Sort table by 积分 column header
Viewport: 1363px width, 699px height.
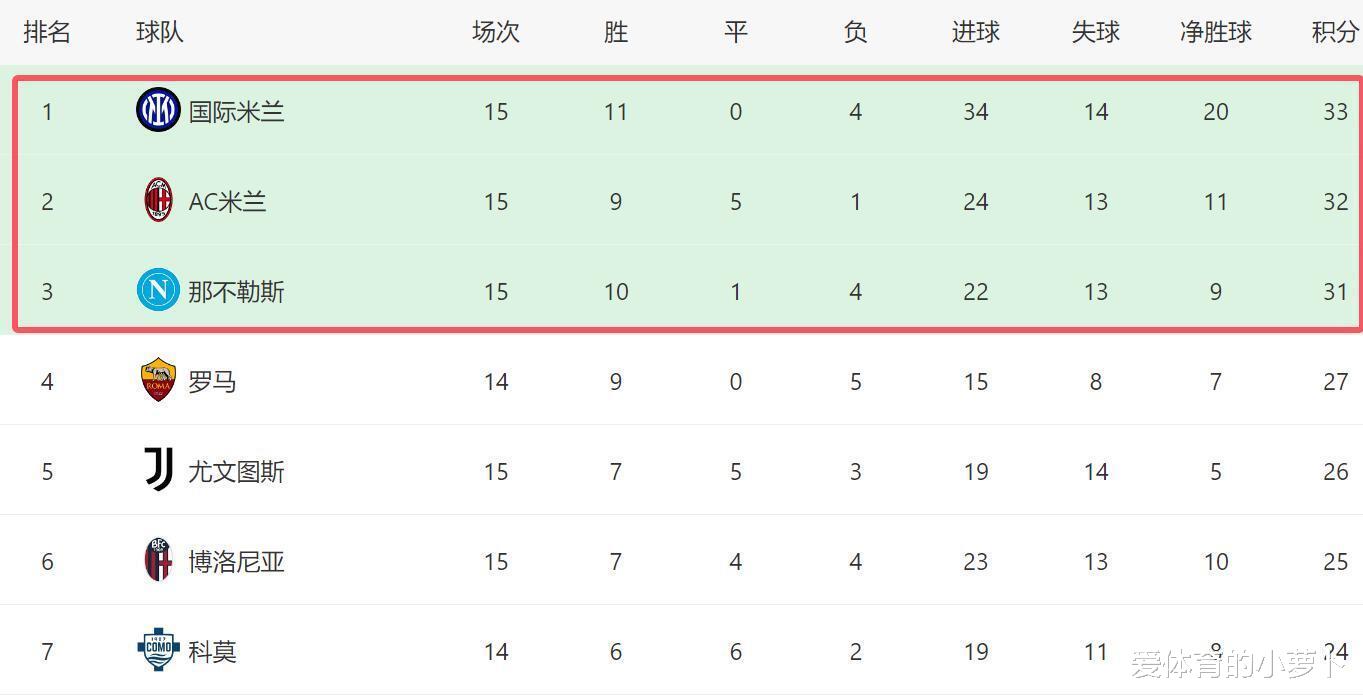pyautogui.click(x=1335, y=32)
